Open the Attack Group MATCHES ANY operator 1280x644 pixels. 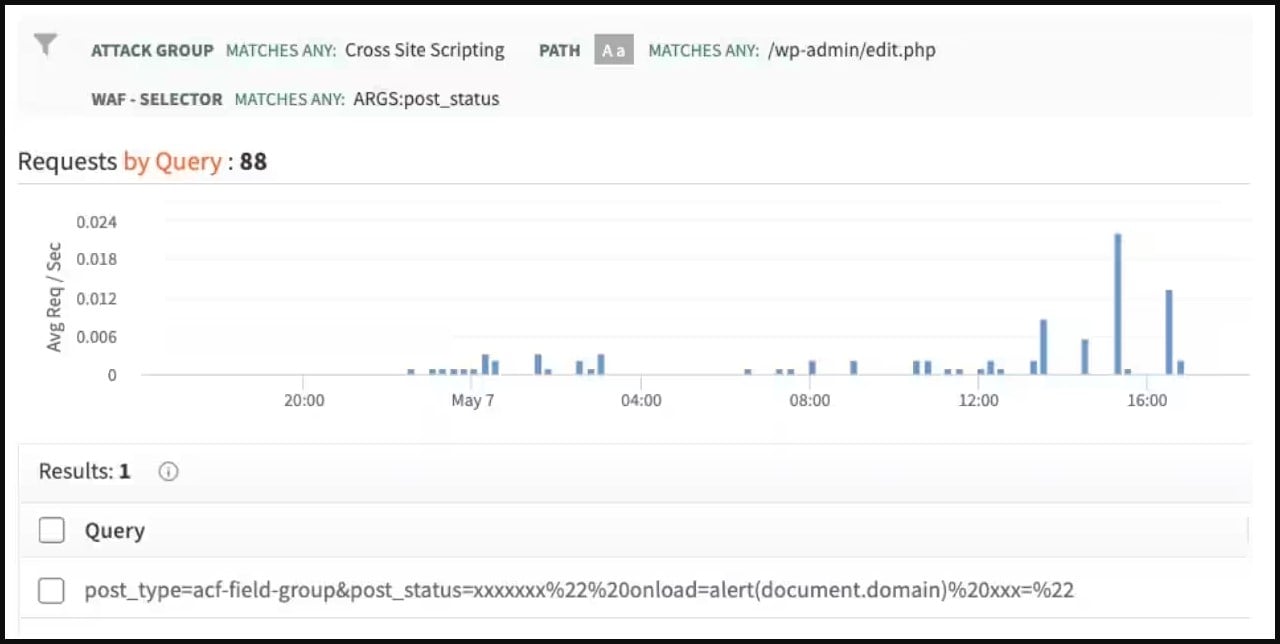click(281, 50)
